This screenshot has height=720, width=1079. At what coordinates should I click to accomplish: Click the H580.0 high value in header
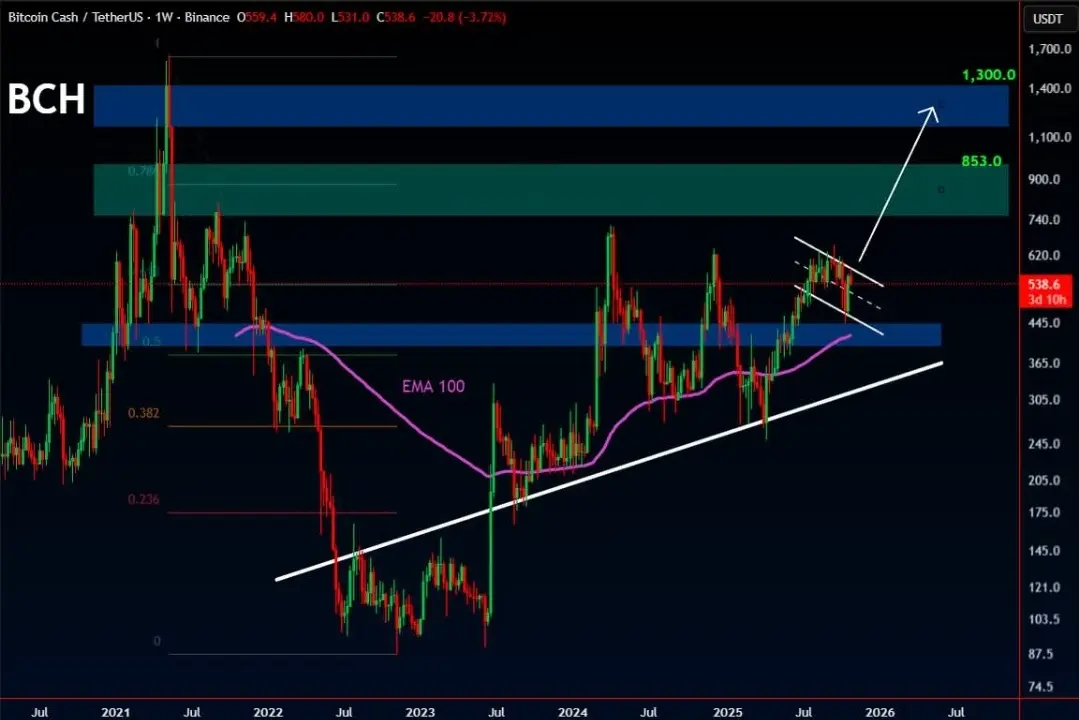coord(303,17)
